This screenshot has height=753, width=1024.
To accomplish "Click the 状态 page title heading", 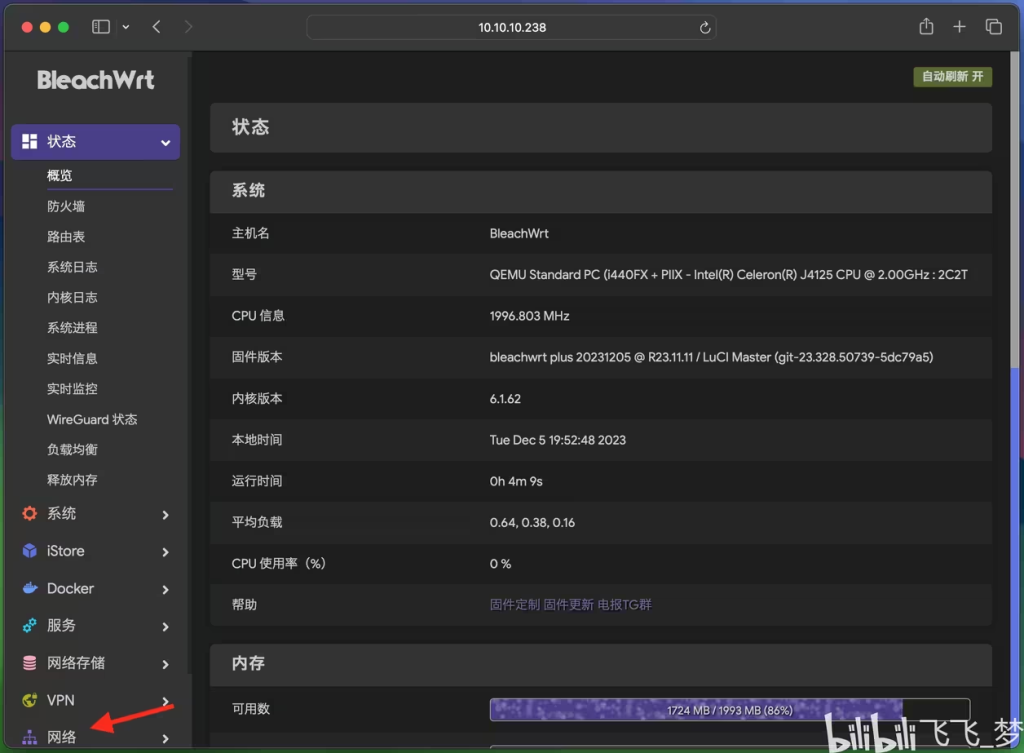I will pos(250,127).
